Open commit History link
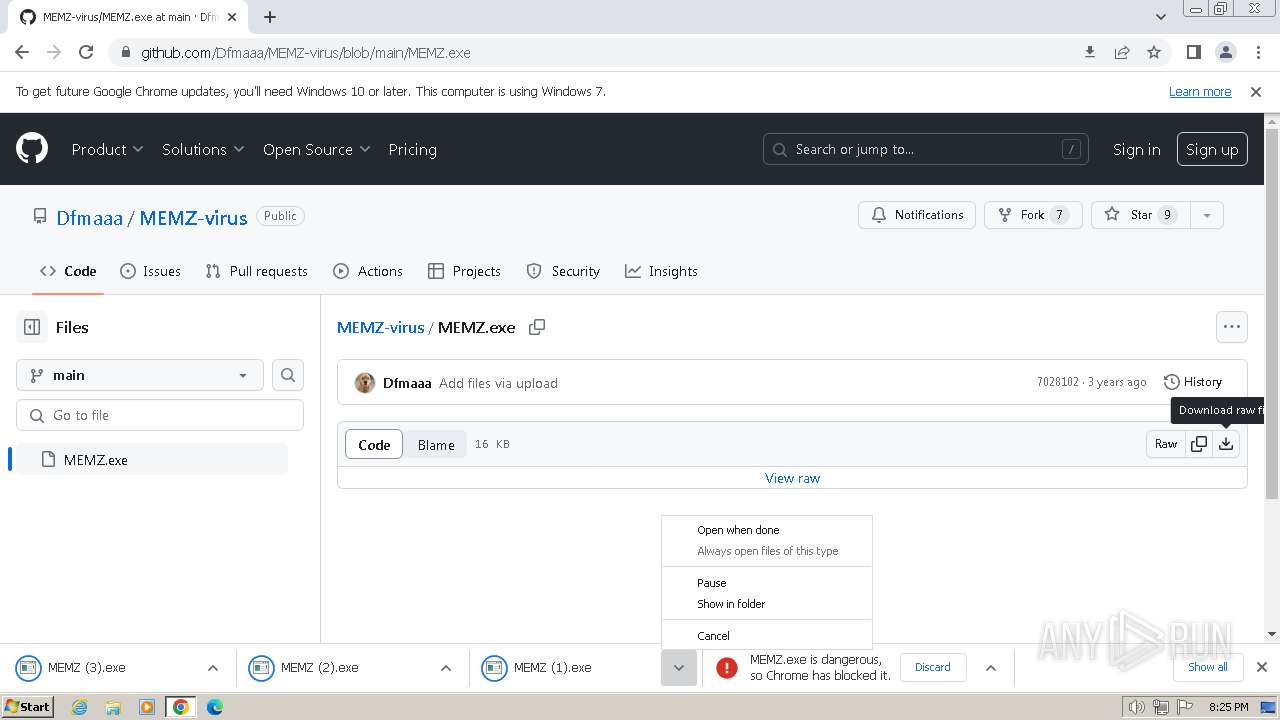 click(x=1193, y=382)
